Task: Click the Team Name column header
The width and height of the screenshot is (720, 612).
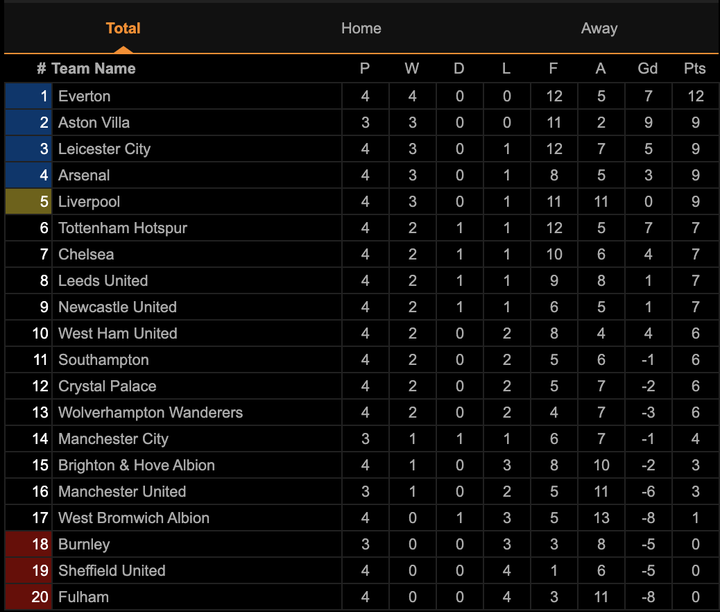Action: [93, 68]
